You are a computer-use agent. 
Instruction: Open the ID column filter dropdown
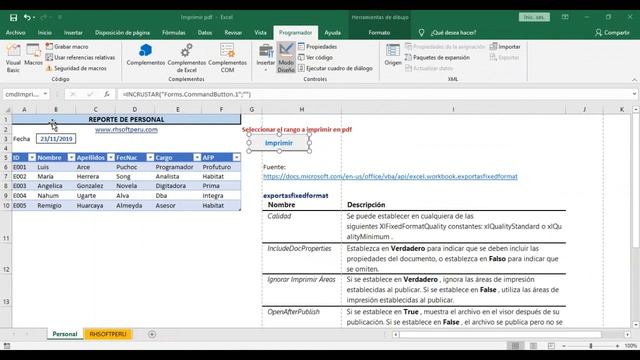point(32,158)
